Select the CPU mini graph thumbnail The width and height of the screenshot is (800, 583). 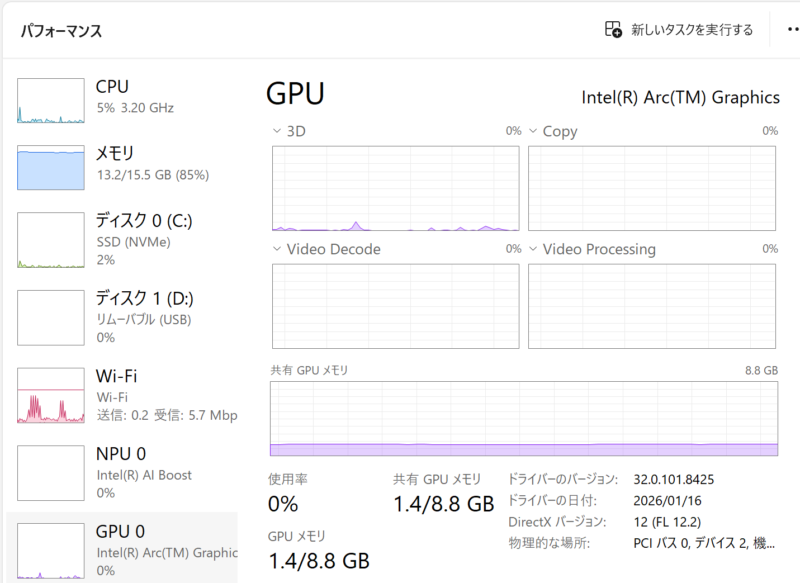pyautogui.click(x=51, y=100)
